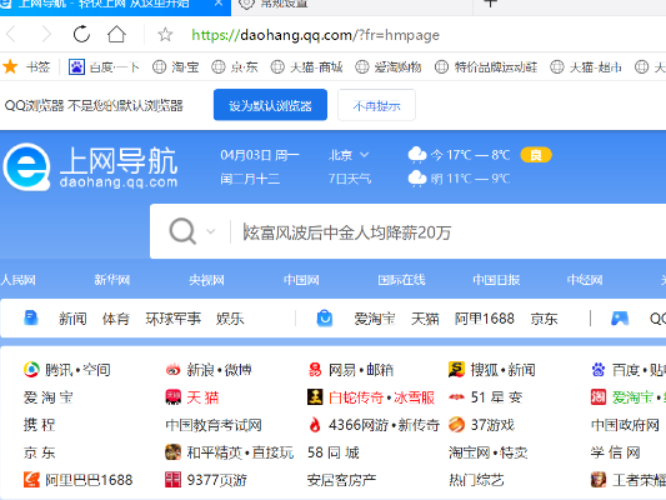
Task: Select 天猫 in category row
Action: [x=425, y=319]
